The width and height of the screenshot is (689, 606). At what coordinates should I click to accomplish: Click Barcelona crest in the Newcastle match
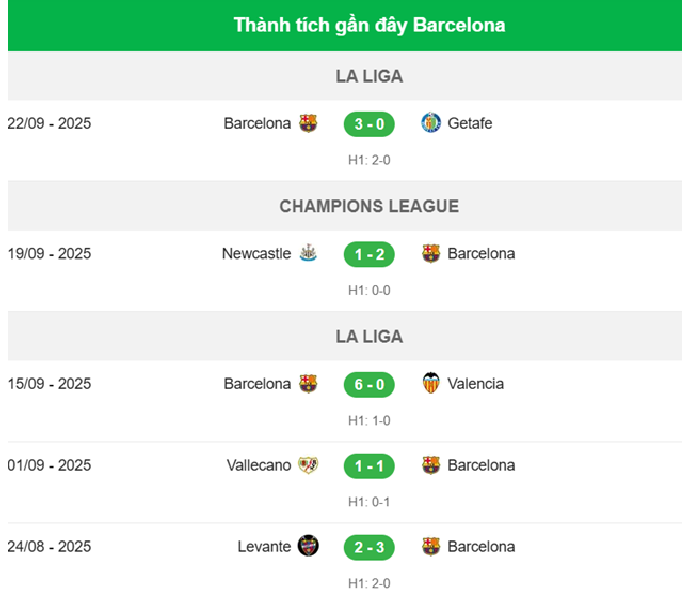[431, 254]
